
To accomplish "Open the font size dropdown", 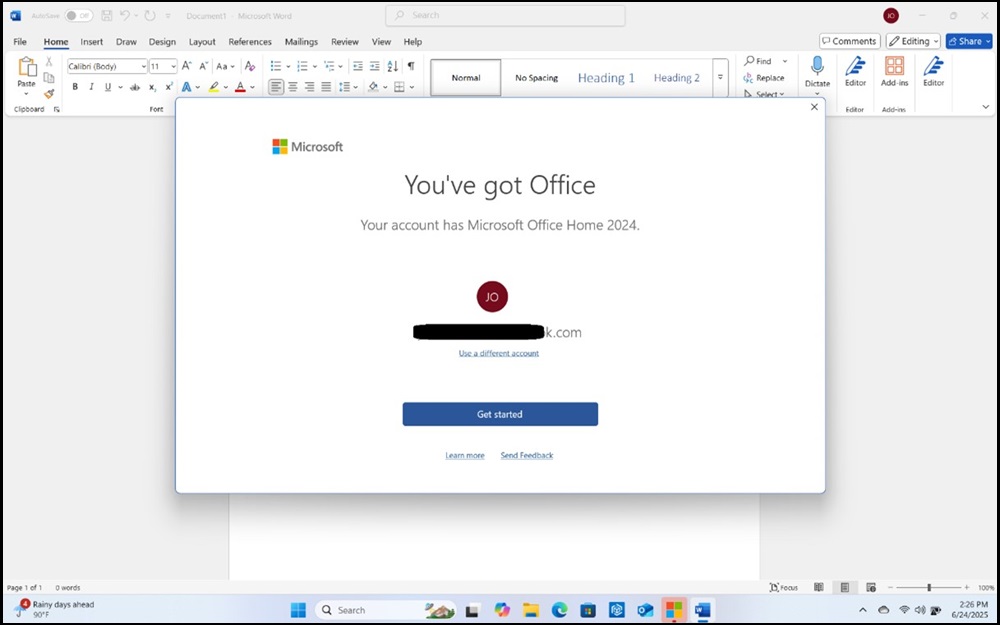I will (x=173, y=66).
